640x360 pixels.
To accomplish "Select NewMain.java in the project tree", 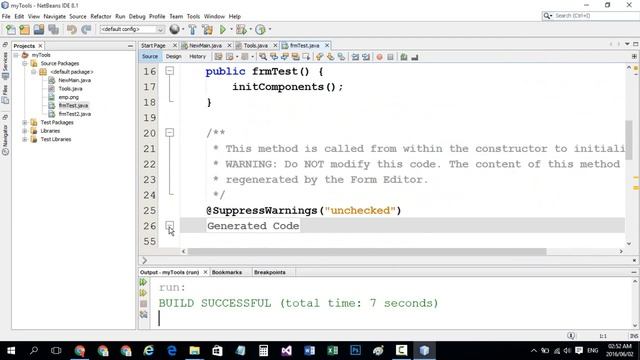I will pos(74,80).
